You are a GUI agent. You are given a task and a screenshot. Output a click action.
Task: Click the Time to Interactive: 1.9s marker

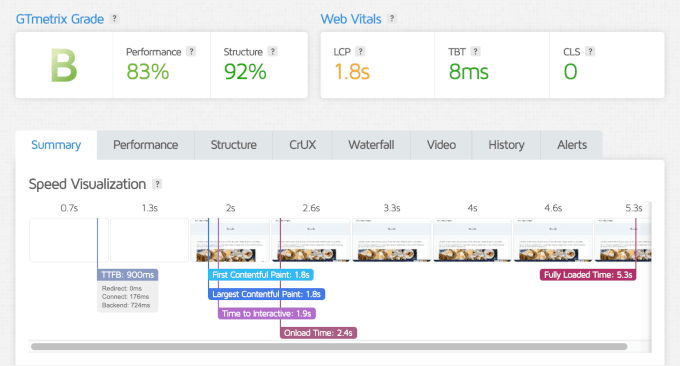click(267, 314)
